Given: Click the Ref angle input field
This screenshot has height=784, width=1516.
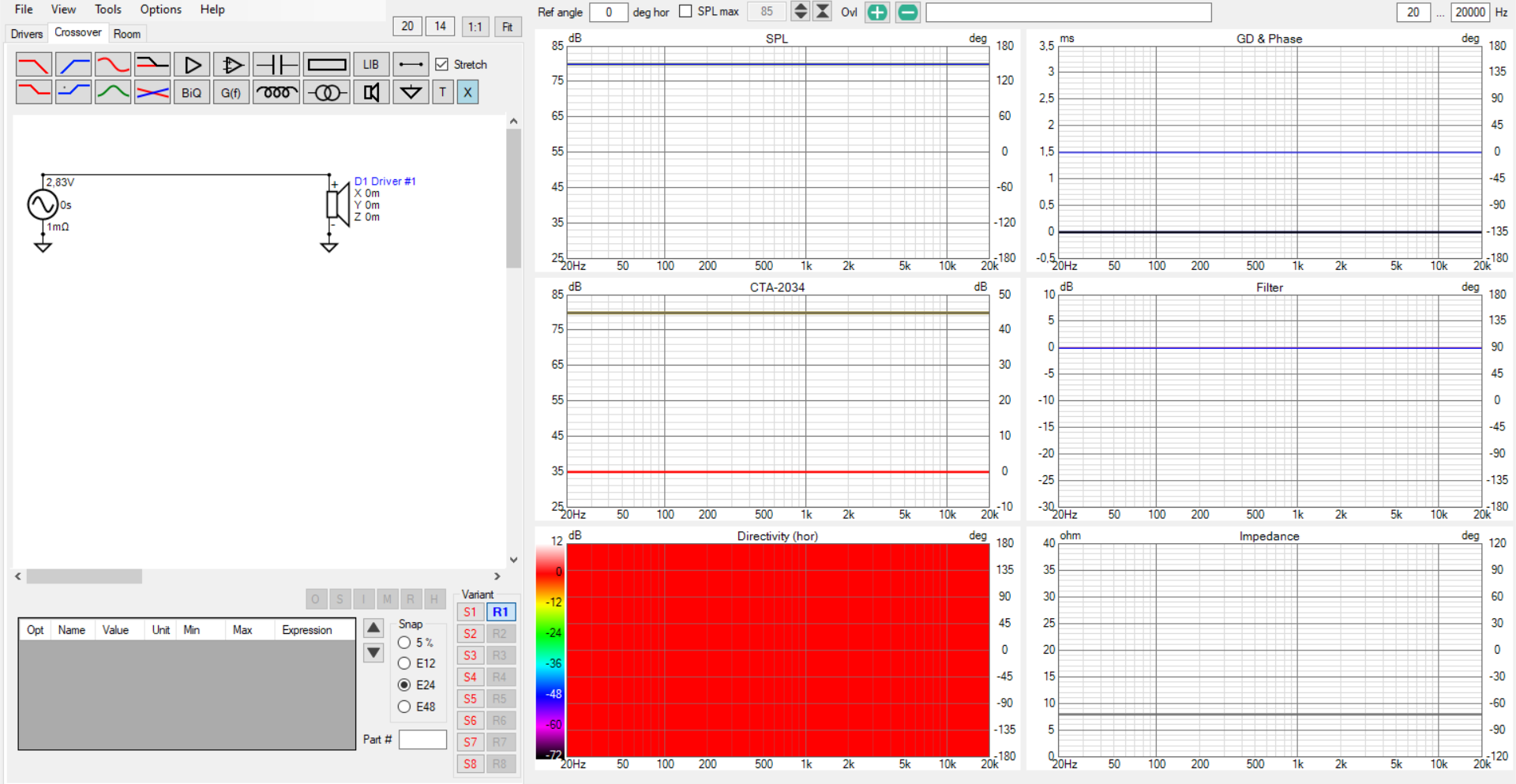Looking at the screenshot, I should point(609,12).
